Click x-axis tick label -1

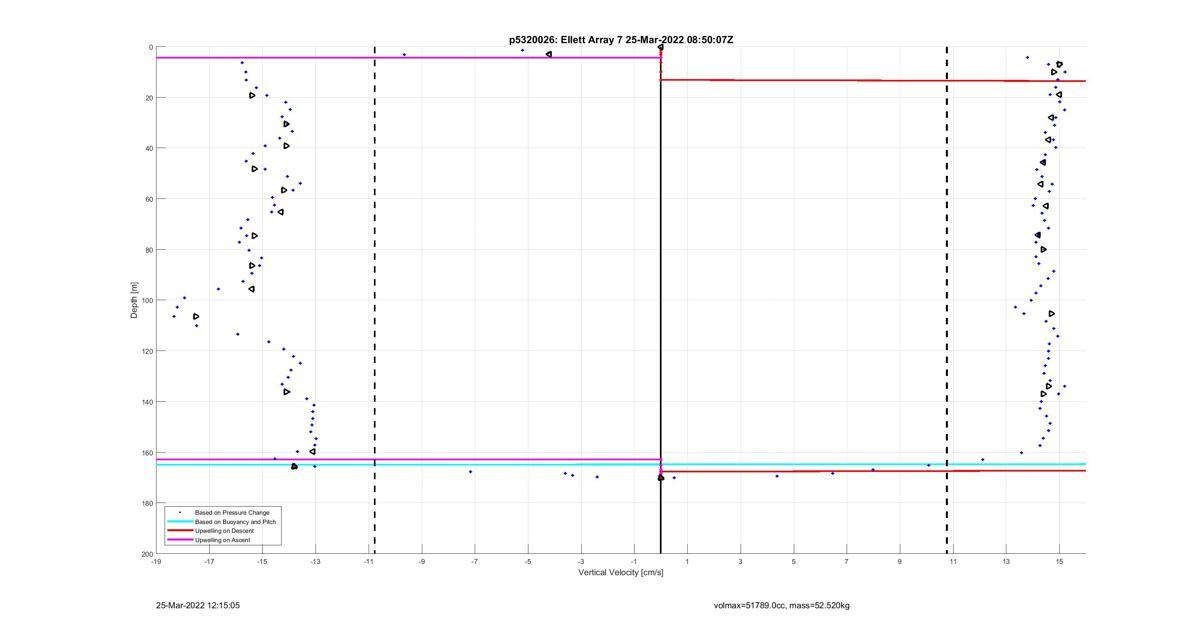634,561
